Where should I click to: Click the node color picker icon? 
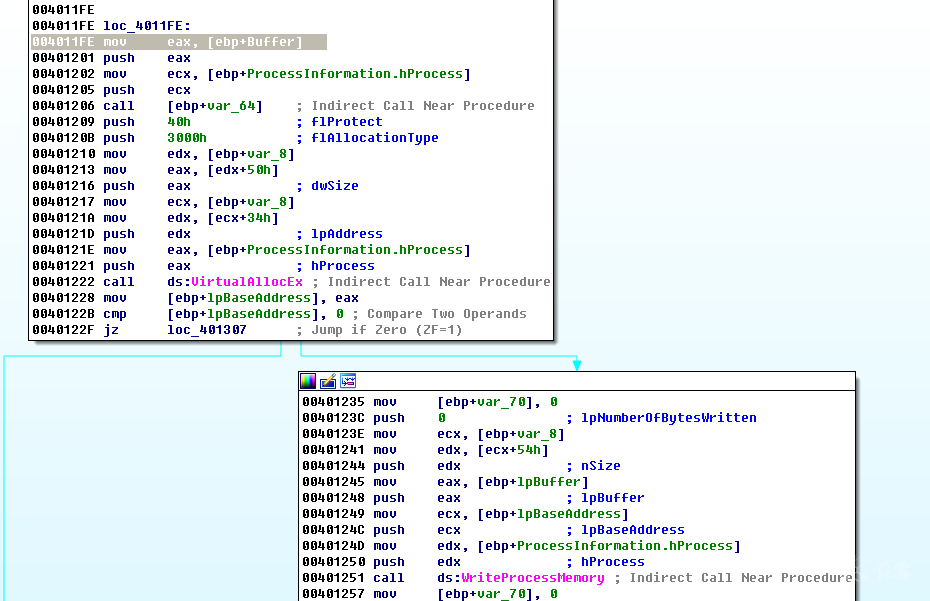point(308,381)
